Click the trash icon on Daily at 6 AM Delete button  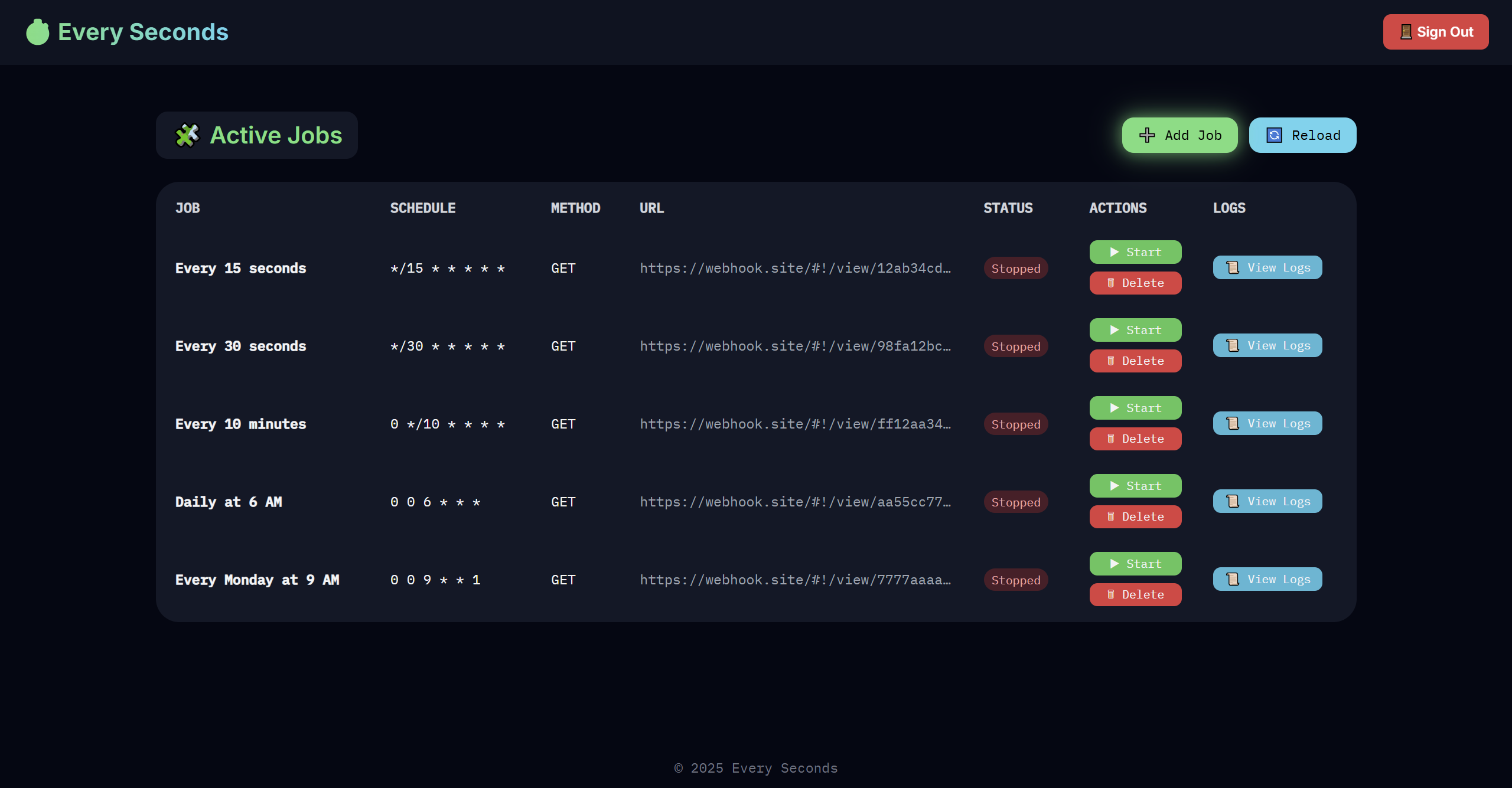pyautogui.click(x=1111, y=516)
